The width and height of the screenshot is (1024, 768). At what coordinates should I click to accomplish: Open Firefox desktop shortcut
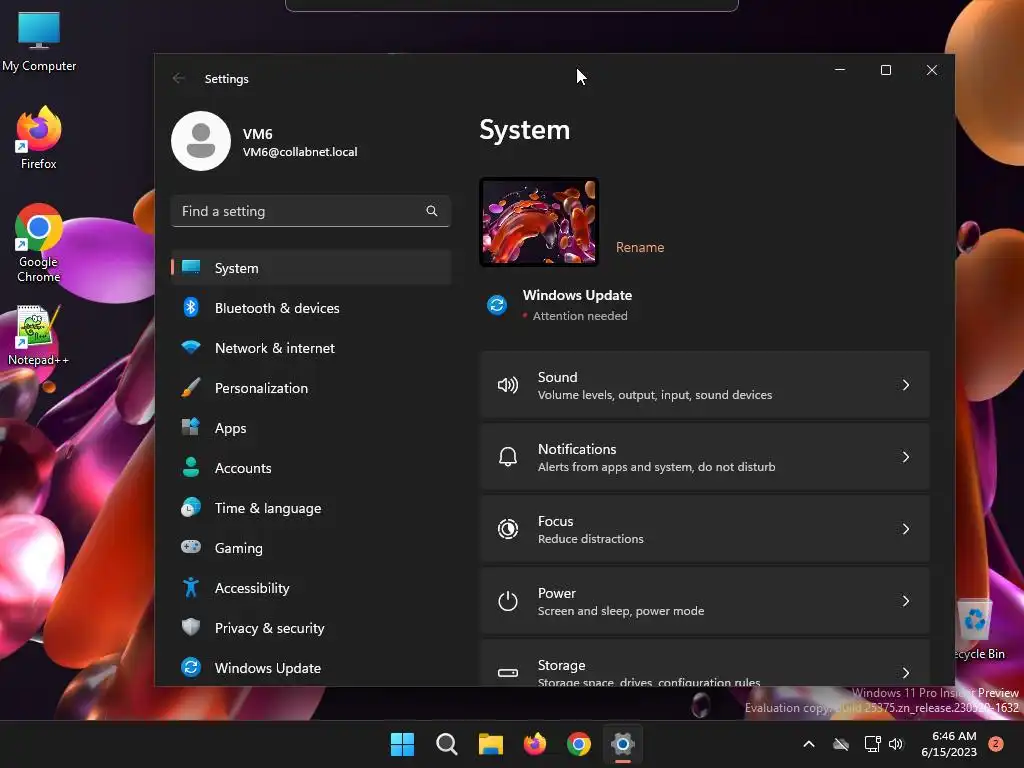(x=39, y=138)
